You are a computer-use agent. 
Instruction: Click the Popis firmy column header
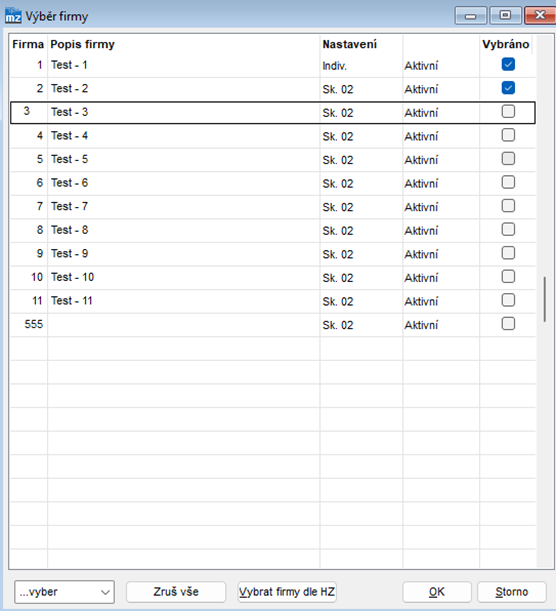click(x=83, y=44)
